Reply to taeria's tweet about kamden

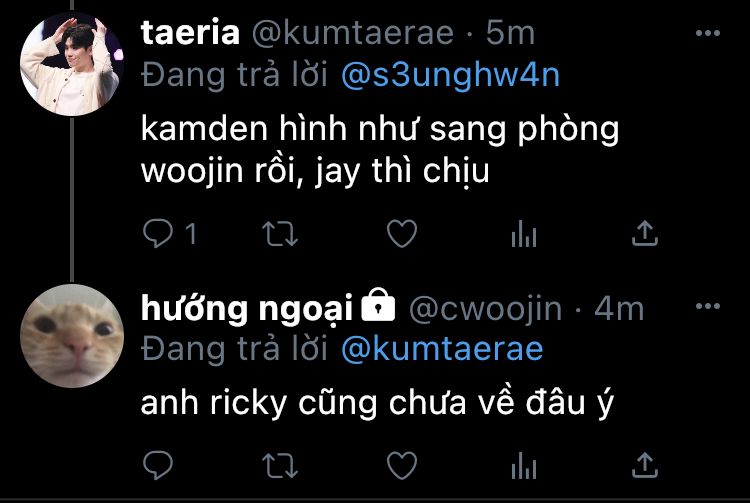[158, 233]
